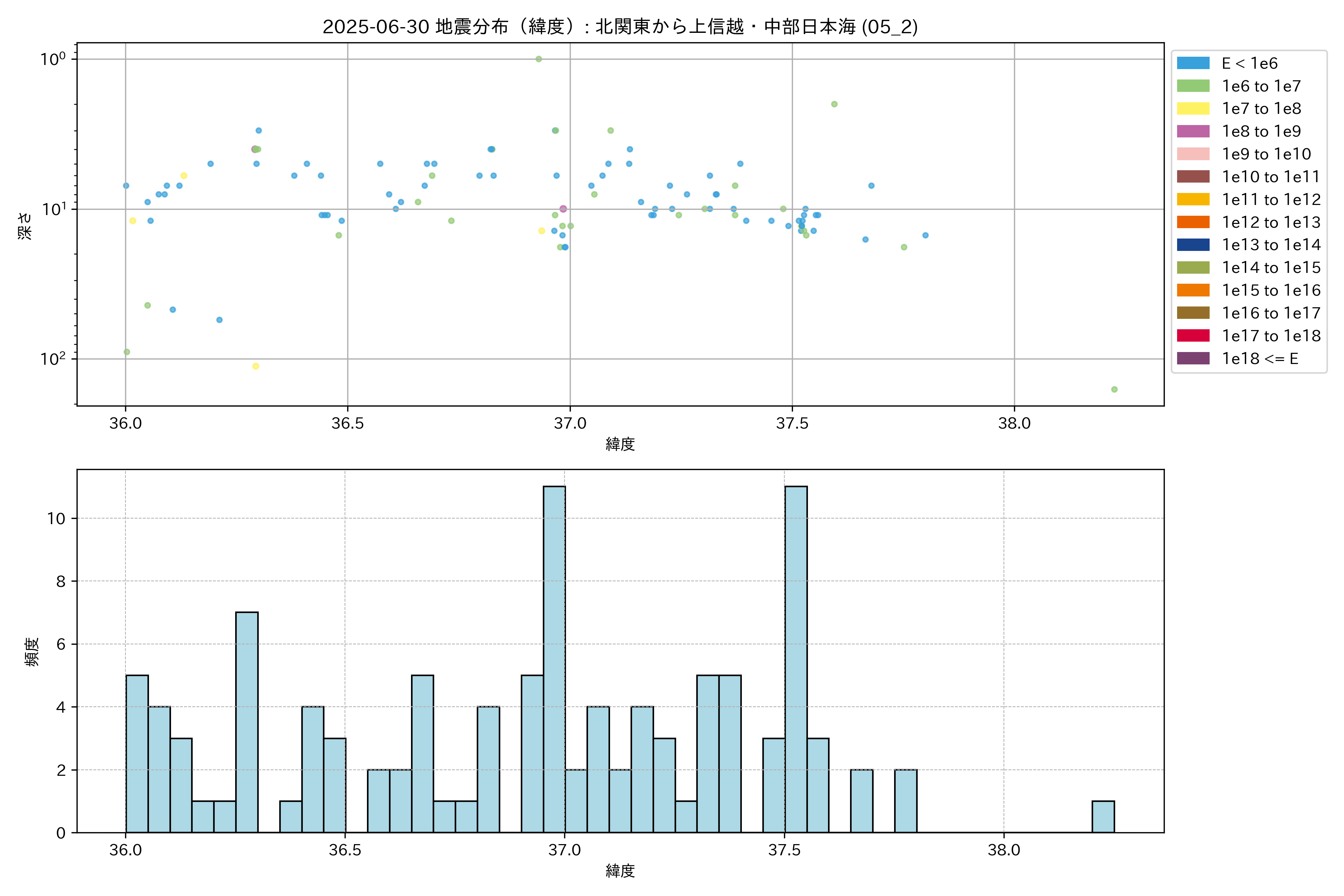Click the 緯度 x-axis label under scatter plot
Viewport: 1344px width, 896px height.
click(620, 444)
